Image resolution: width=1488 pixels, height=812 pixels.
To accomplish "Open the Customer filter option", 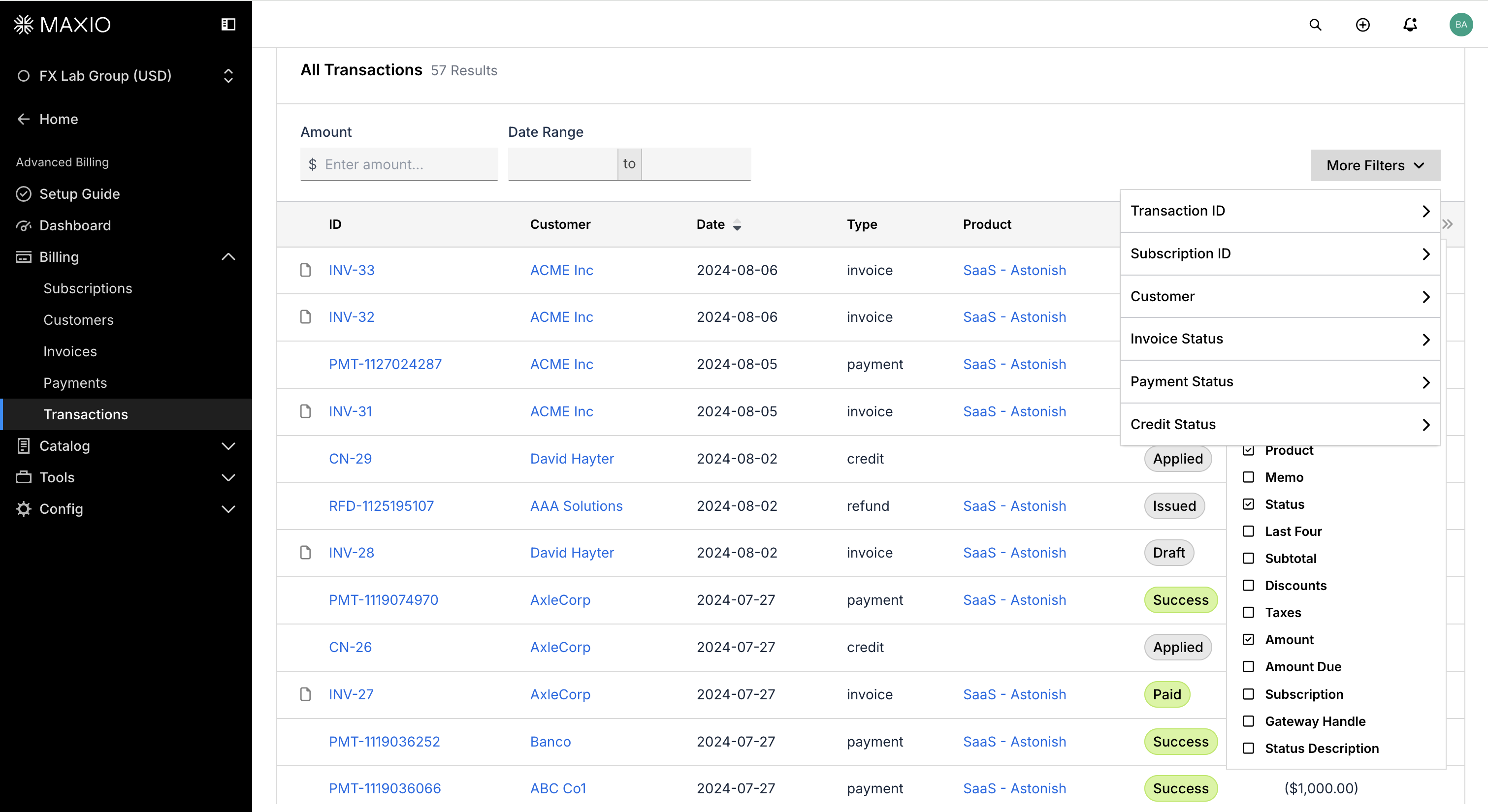I will pos(1279,296).
